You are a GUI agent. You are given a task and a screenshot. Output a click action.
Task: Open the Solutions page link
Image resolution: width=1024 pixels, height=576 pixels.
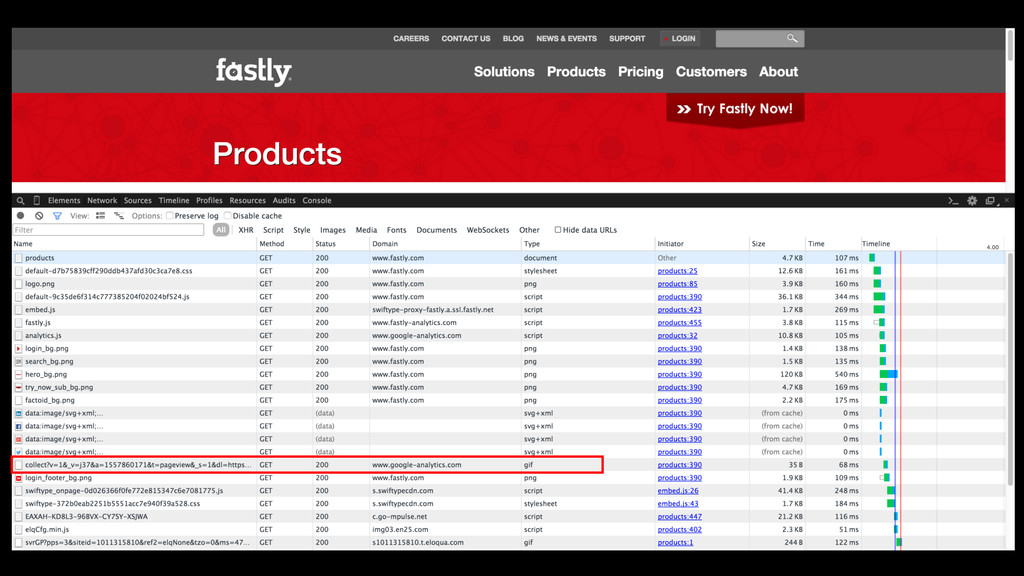(x=504, y=72)
